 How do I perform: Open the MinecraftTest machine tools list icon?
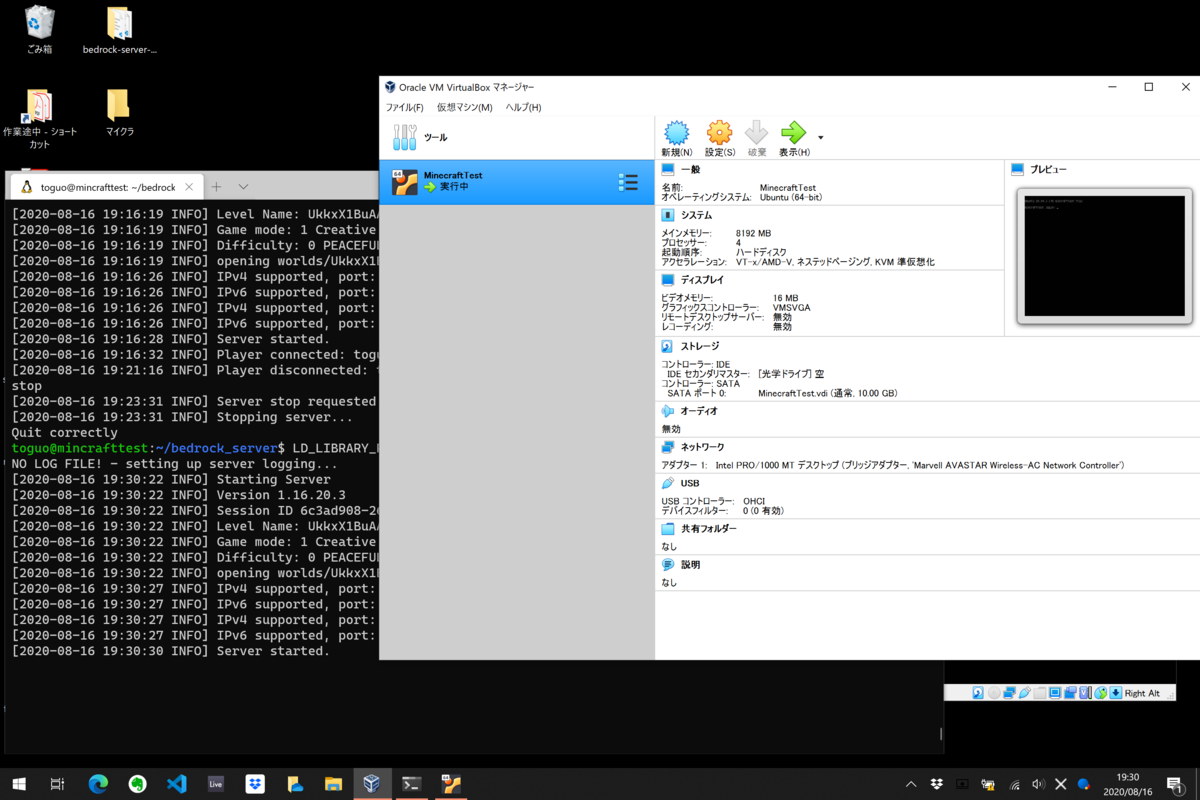coord(628,182)
